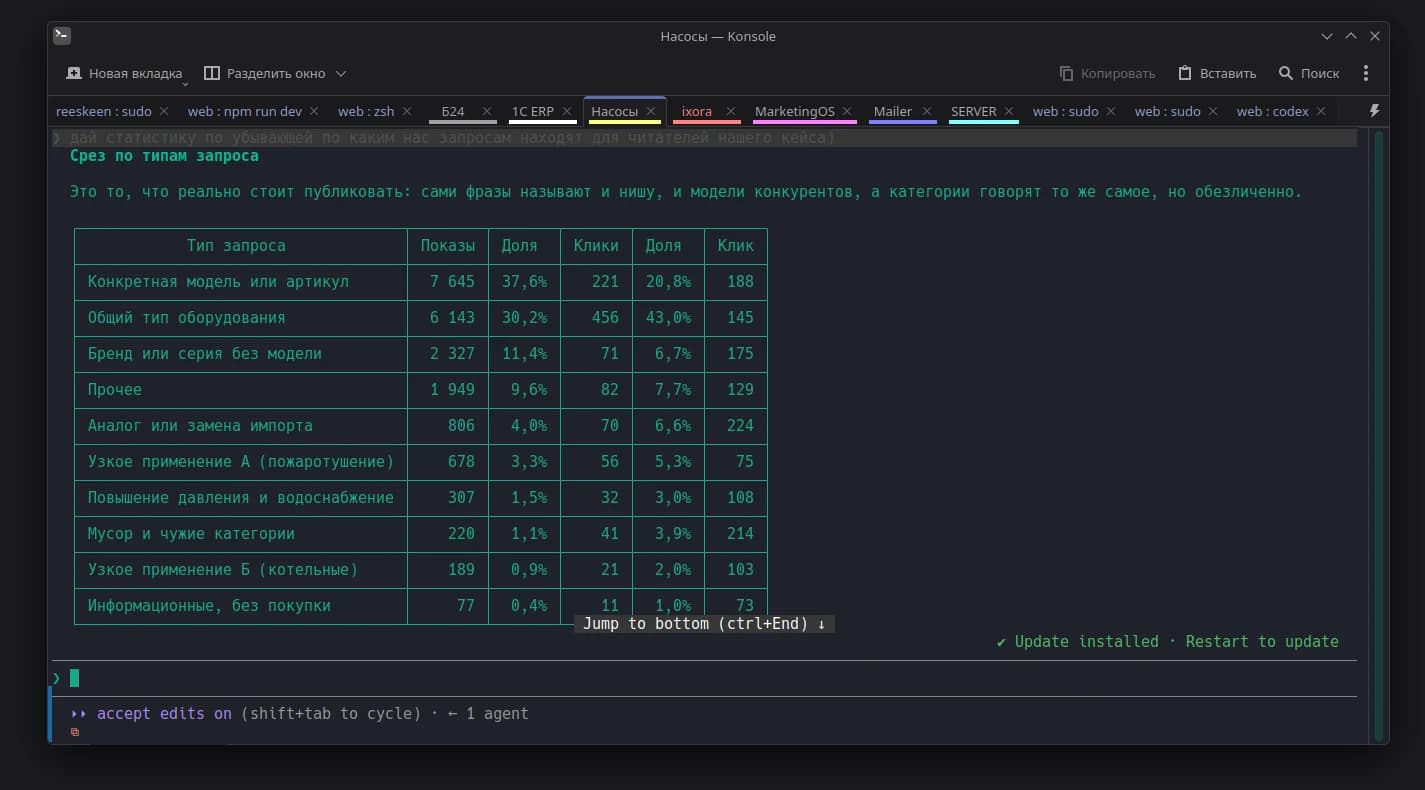Close the 1C ERP tab

click(x=567, y=111)
